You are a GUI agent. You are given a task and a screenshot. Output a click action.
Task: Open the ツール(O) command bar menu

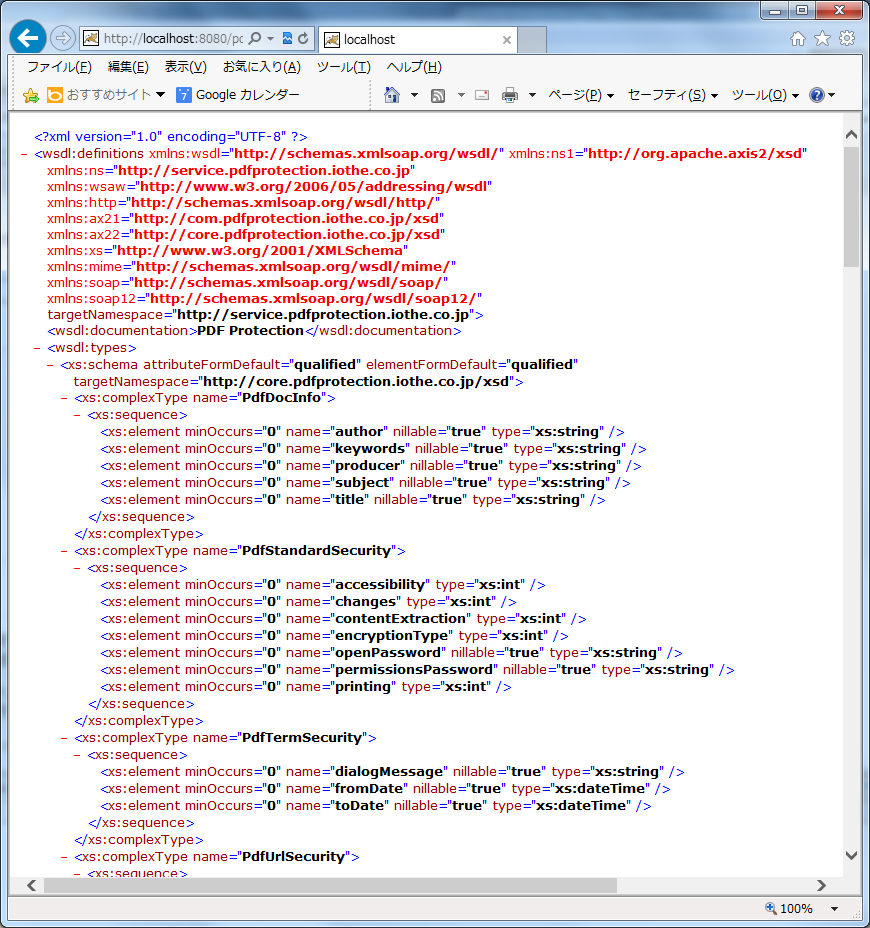[765, 95]
